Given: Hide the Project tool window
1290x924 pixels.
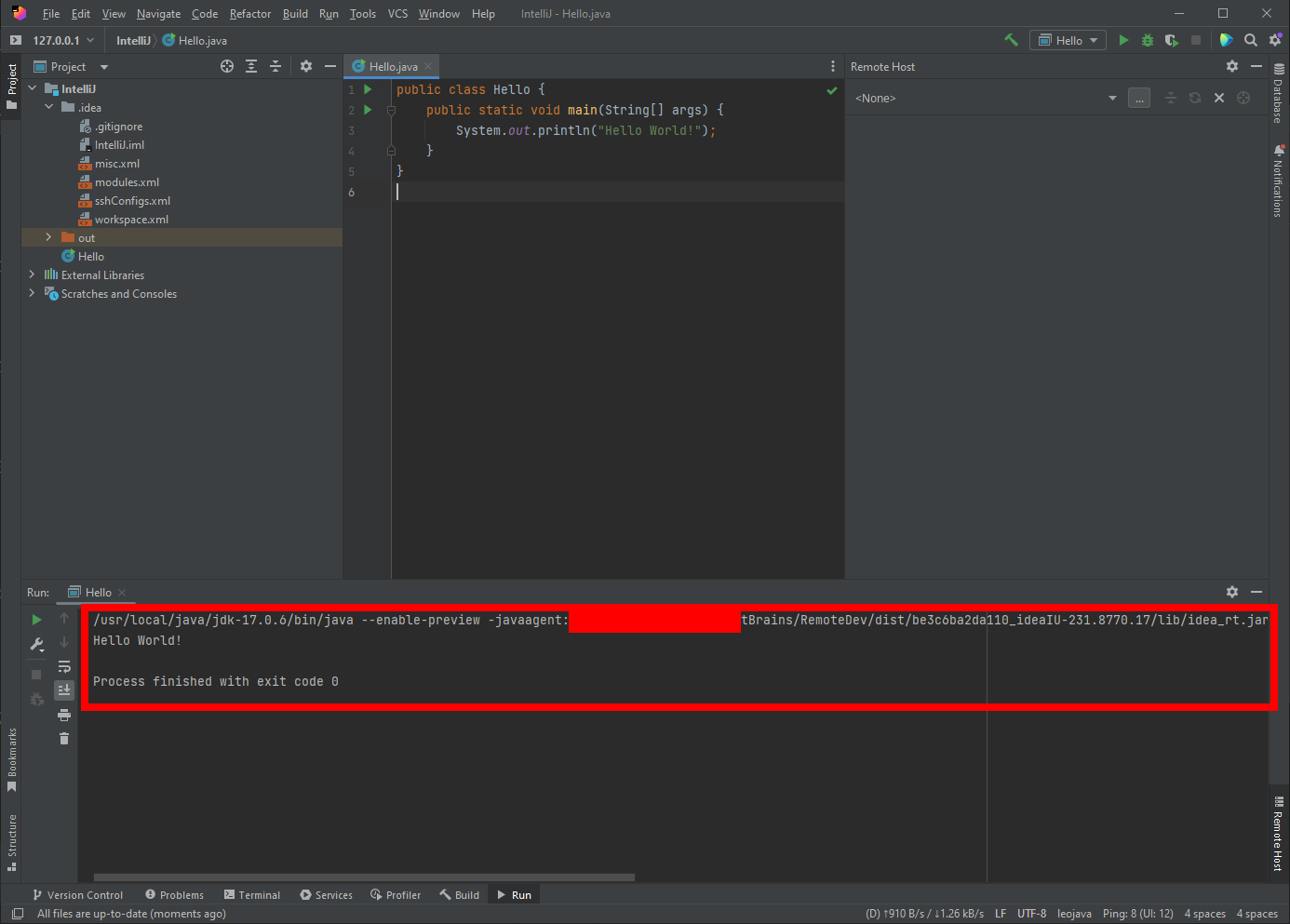Looking at the screenshot, I should tap(329, 66).
